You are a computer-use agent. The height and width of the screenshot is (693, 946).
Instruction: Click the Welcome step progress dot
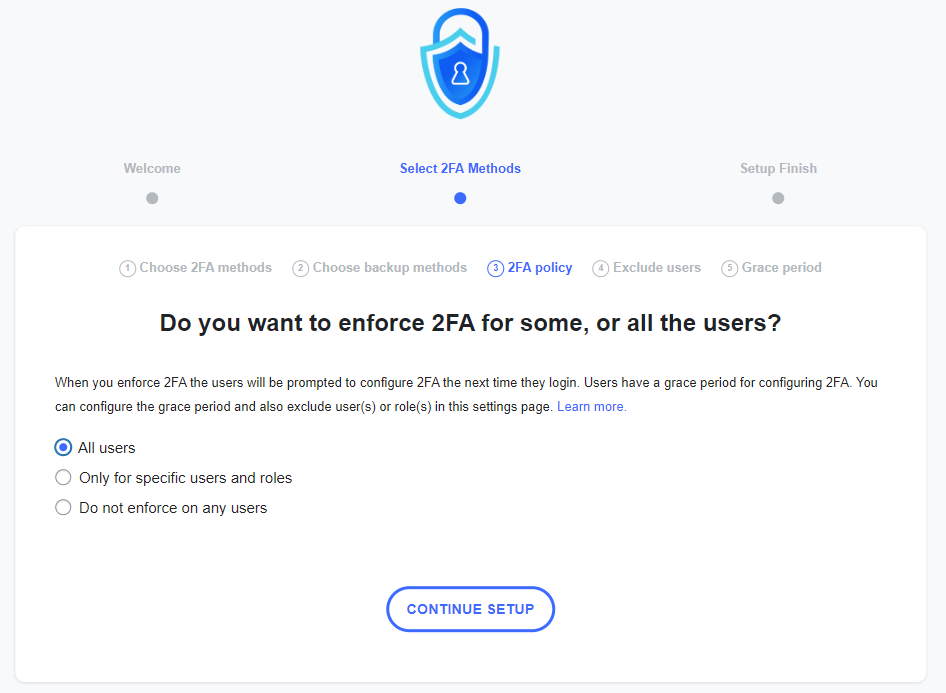click(152, 198)
